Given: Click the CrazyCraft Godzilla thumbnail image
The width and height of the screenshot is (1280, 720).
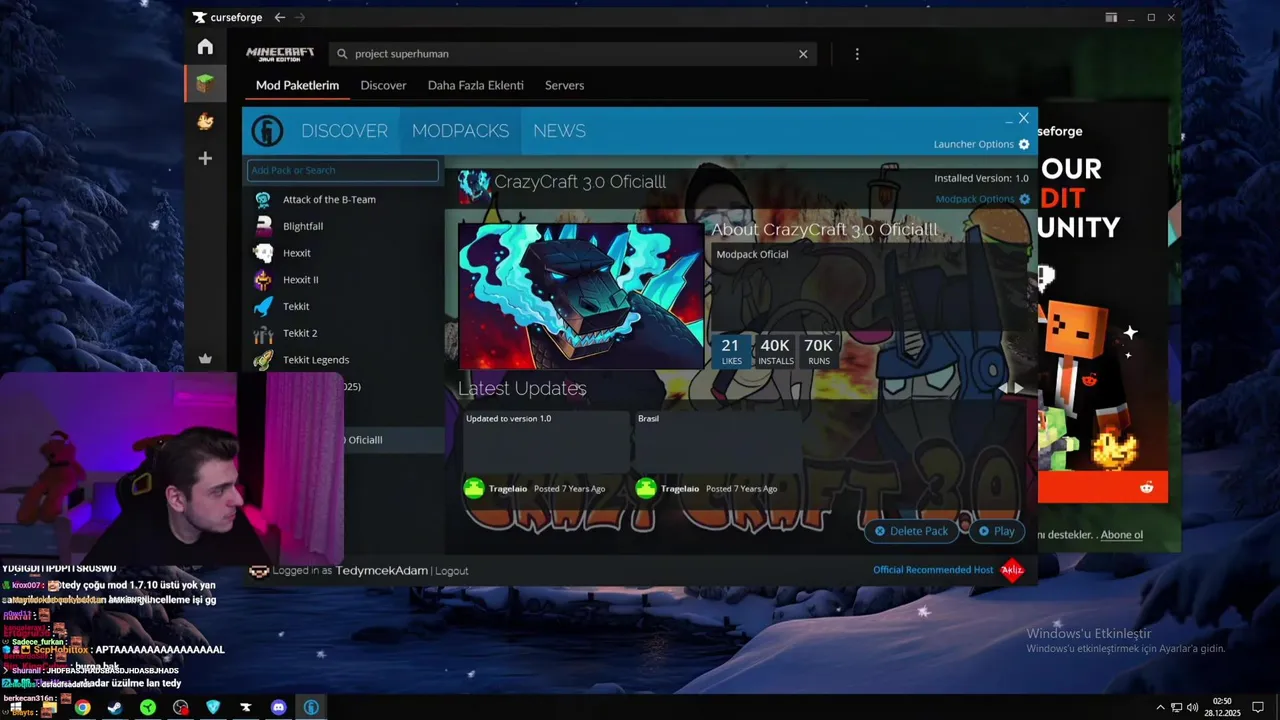Looking at the screenshot, I should pyautogui.click(x=581, y=296).
